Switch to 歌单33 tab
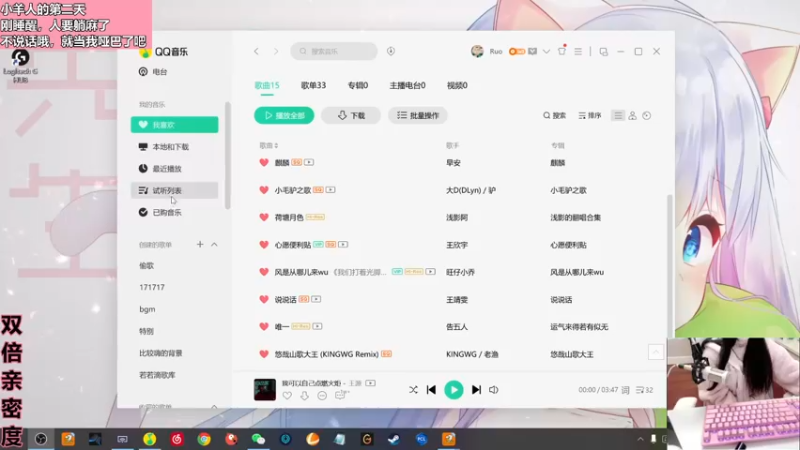This screenshot has width=800, height=450. coord(313,85)
